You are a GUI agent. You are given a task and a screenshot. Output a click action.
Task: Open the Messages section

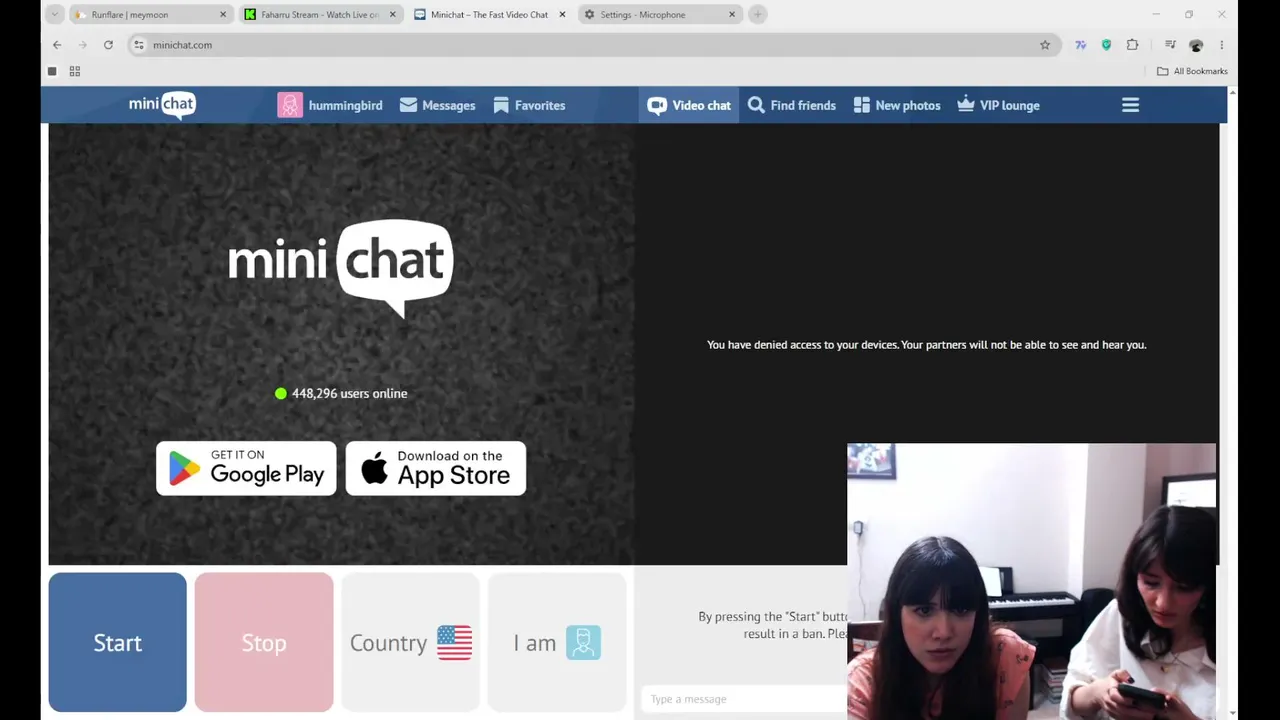[x=437, y=105]
